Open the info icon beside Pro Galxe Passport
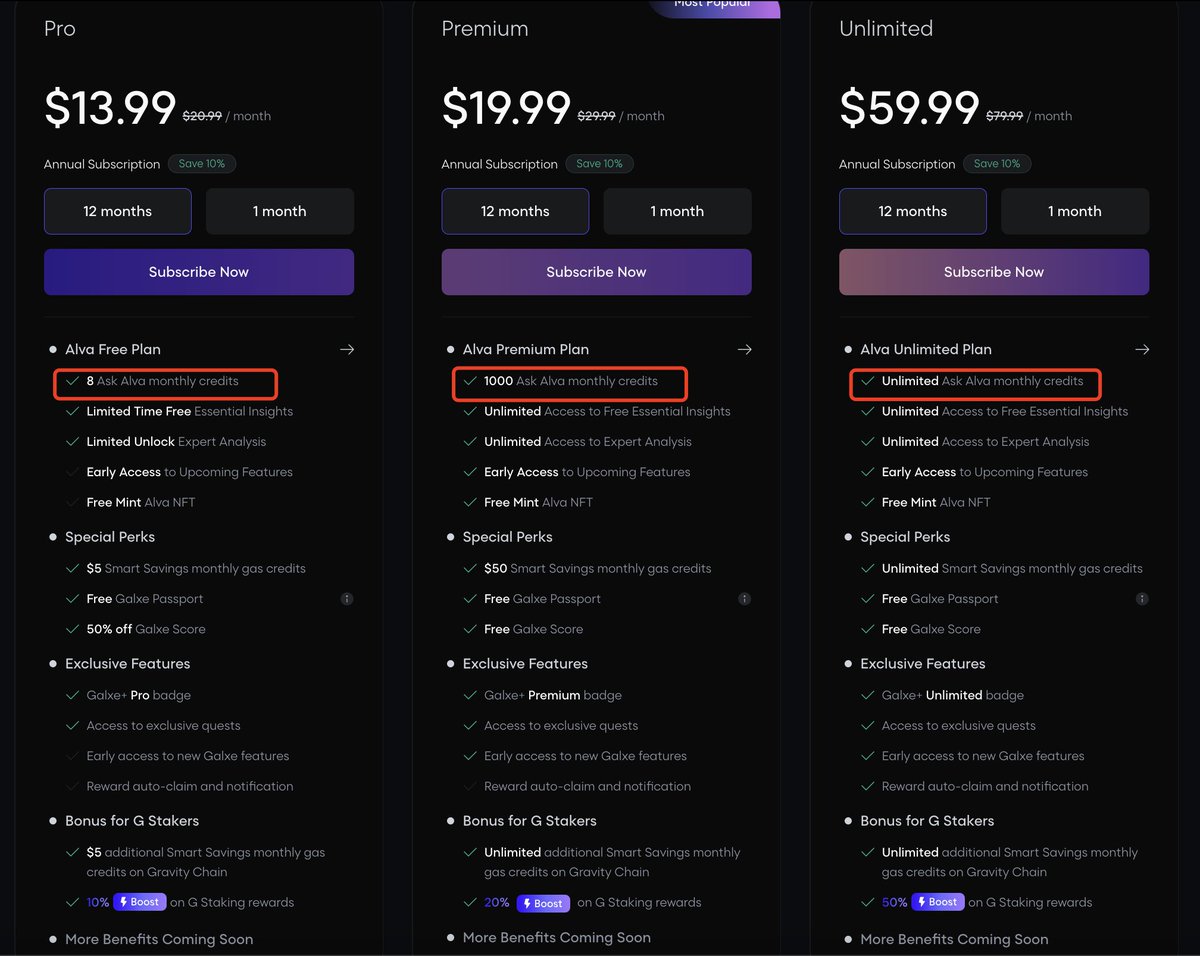 click(347, 599)
